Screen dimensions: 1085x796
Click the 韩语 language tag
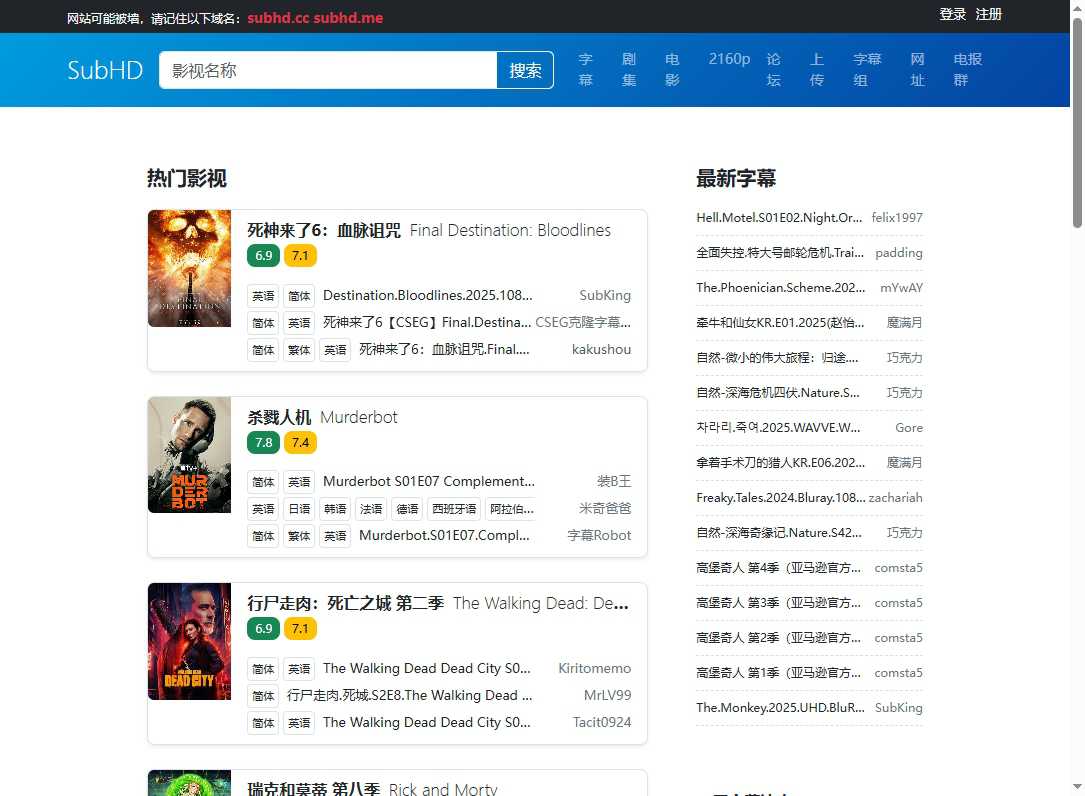point(336,509)
